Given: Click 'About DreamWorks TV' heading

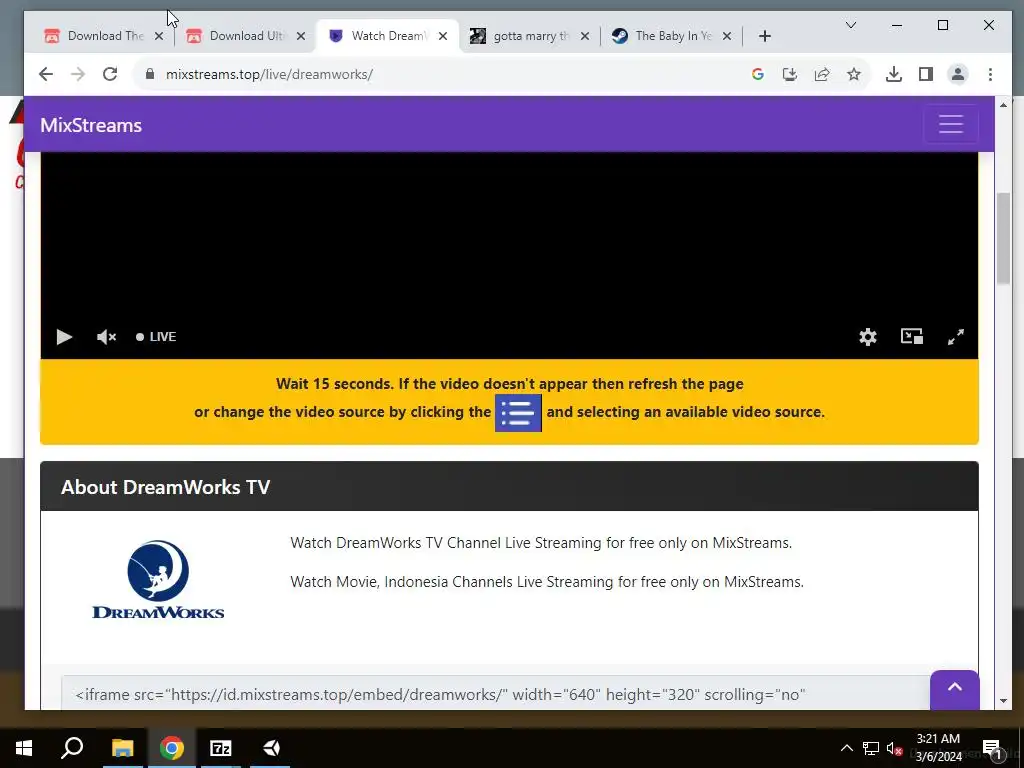Looking at the screenshot, I should click(x=165, y=487).
